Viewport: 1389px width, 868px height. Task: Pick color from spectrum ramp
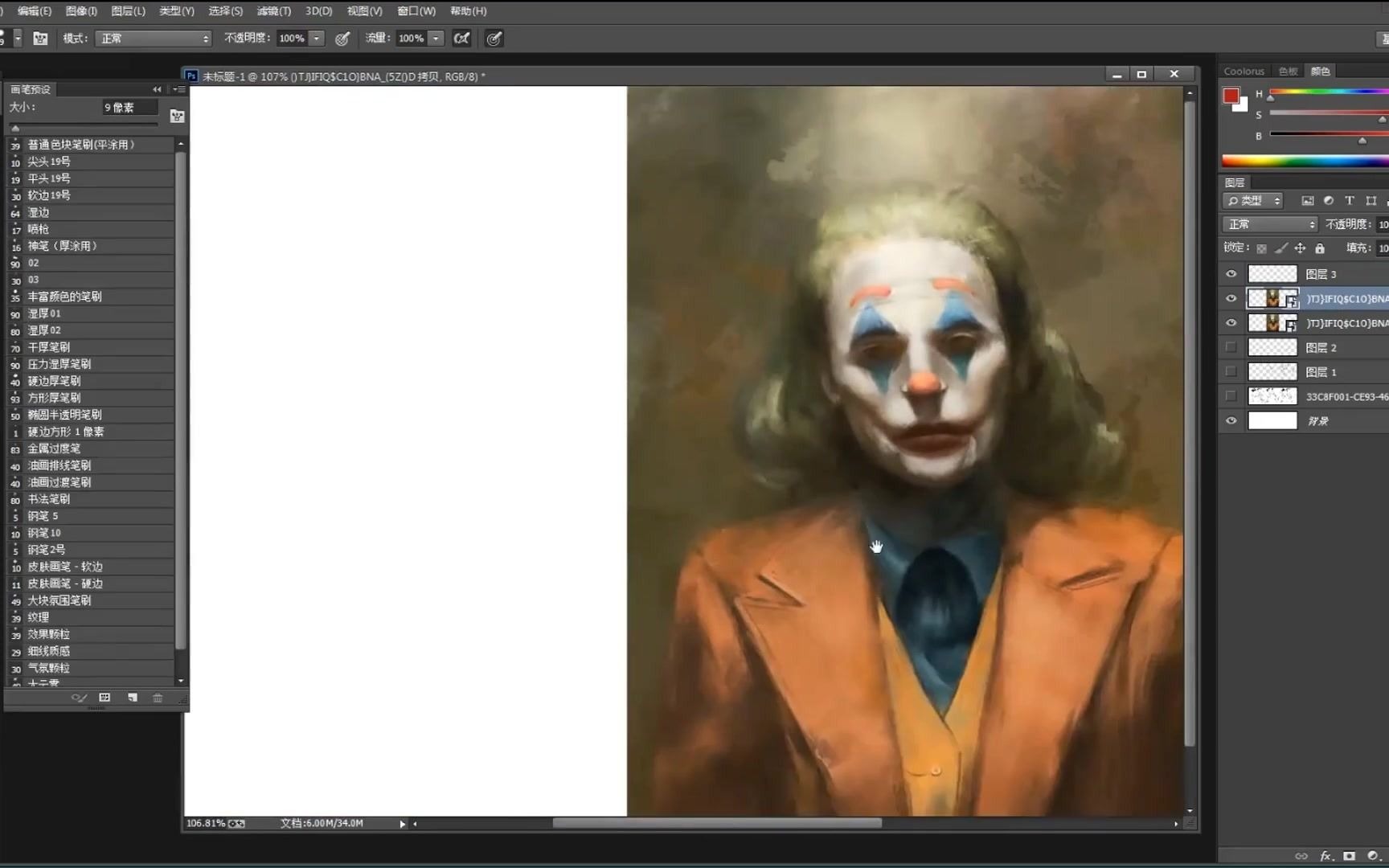1305,161
